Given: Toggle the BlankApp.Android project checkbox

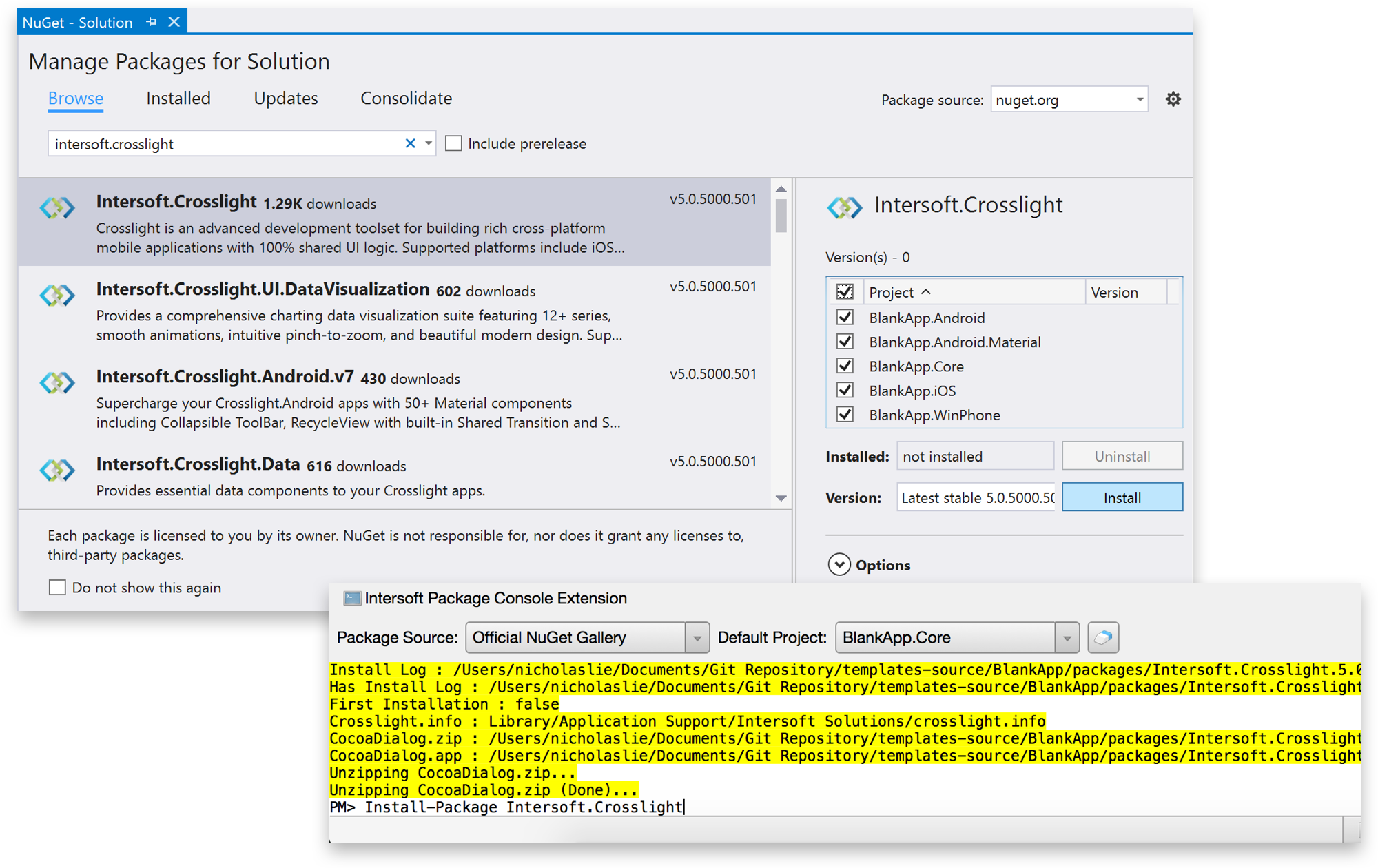Looking at the screenshot, I should [x=843, y=317].
